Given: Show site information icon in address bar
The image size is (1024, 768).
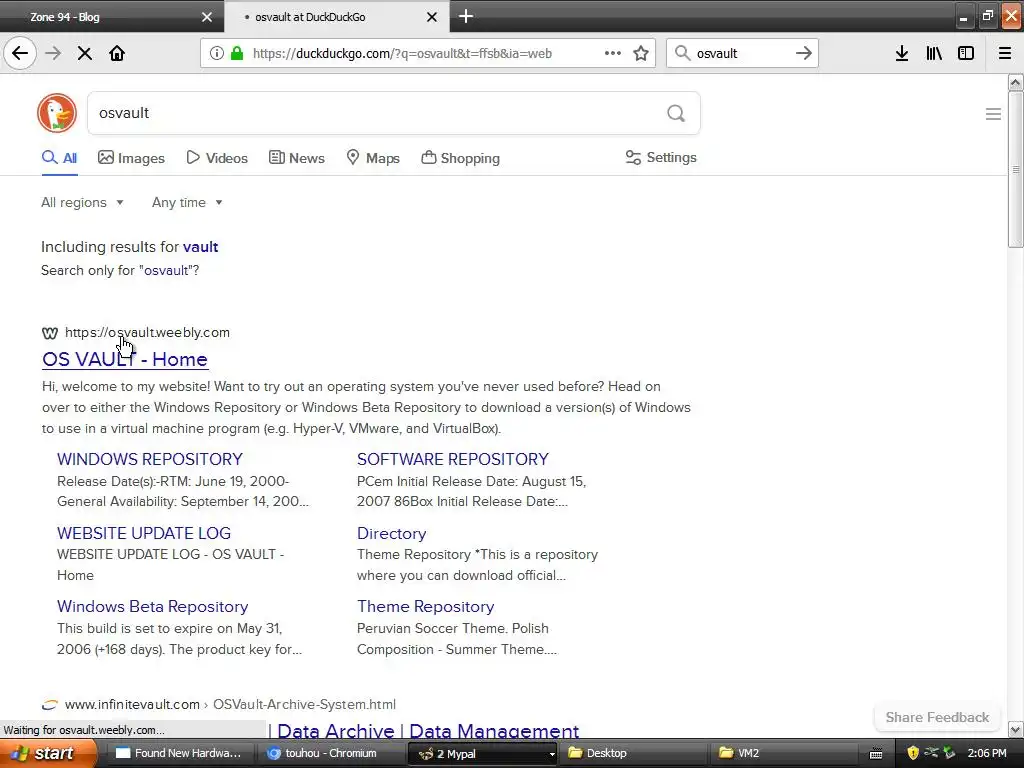Looking at the screenshot, I should coord(217,53).
